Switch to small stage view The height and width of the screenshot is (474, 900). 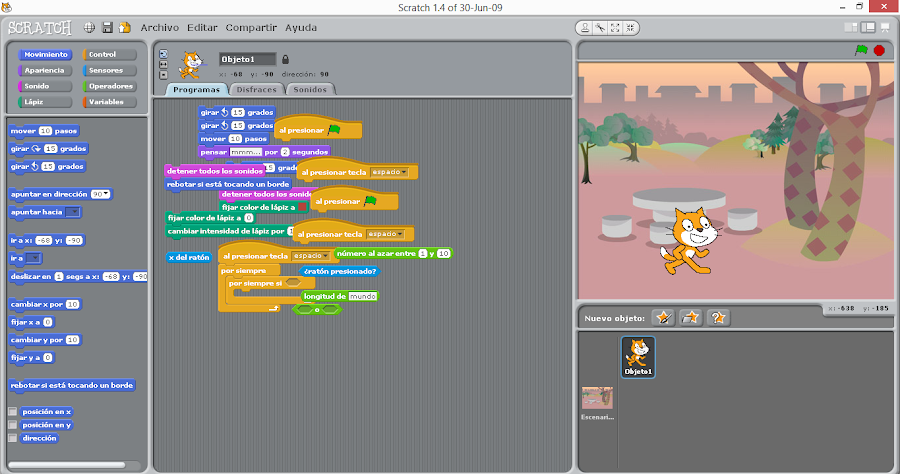tap(851, 27)
